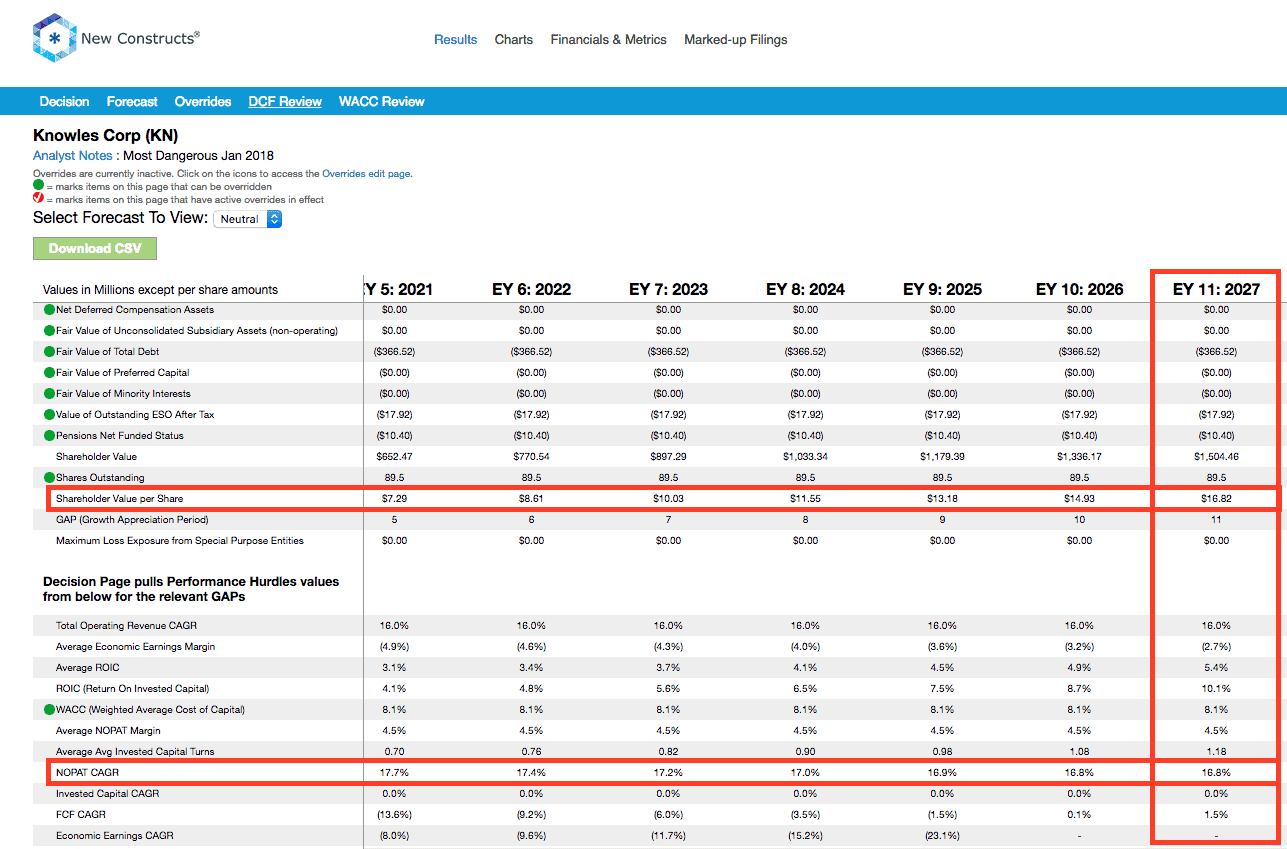This screenshot has width=1287, height=849.
Task: Click the Average Avg Invested Capital Turns label
Action: pyautogui.click(x=135, y=751)
